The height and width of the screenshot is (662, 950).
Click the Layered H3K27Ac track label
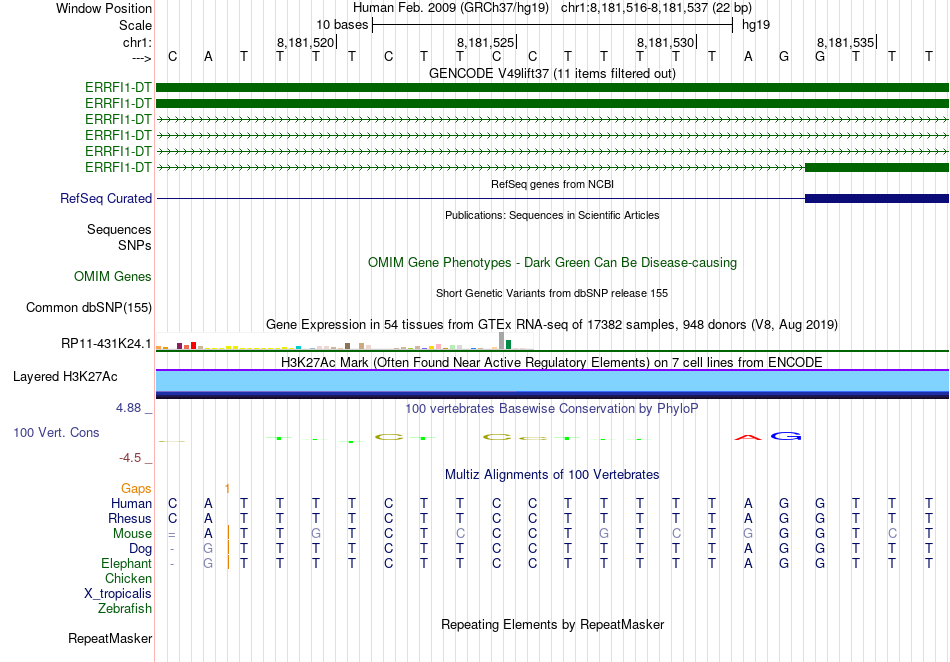click(65, 377)
